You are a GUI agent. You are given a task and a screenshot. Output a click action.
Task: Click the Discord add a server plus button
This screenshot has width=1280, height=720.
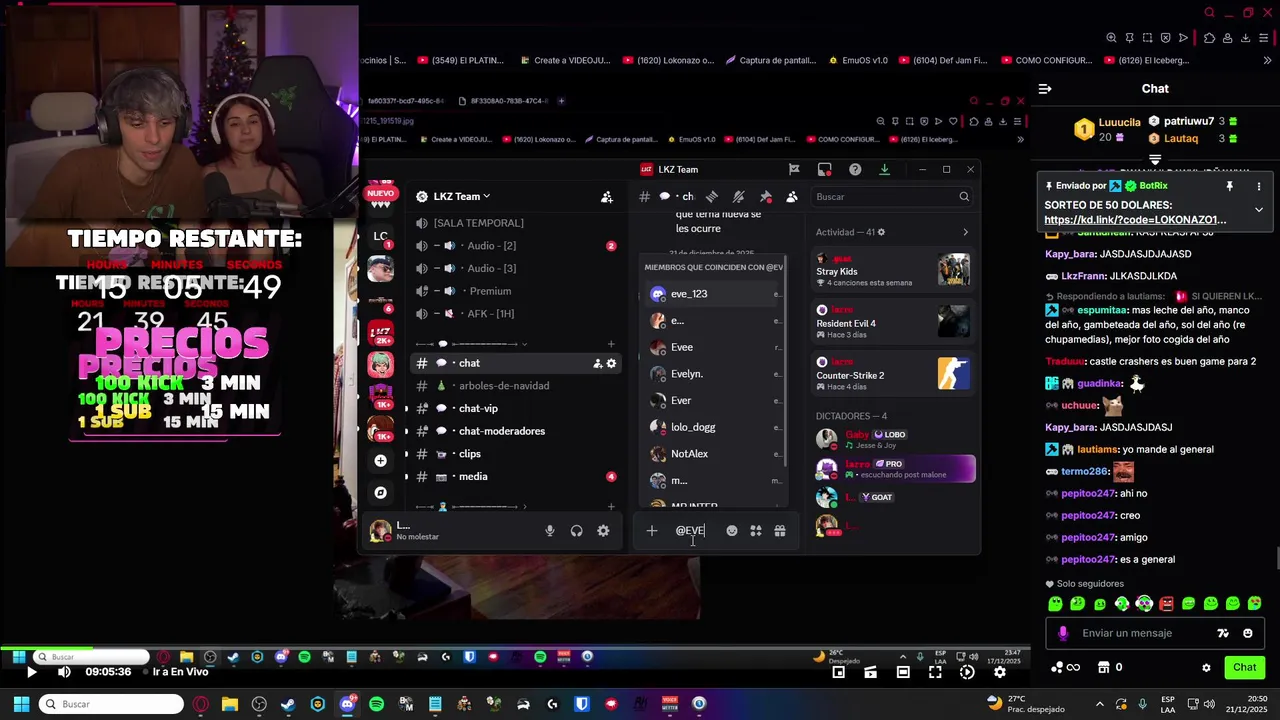coord(380,461)
